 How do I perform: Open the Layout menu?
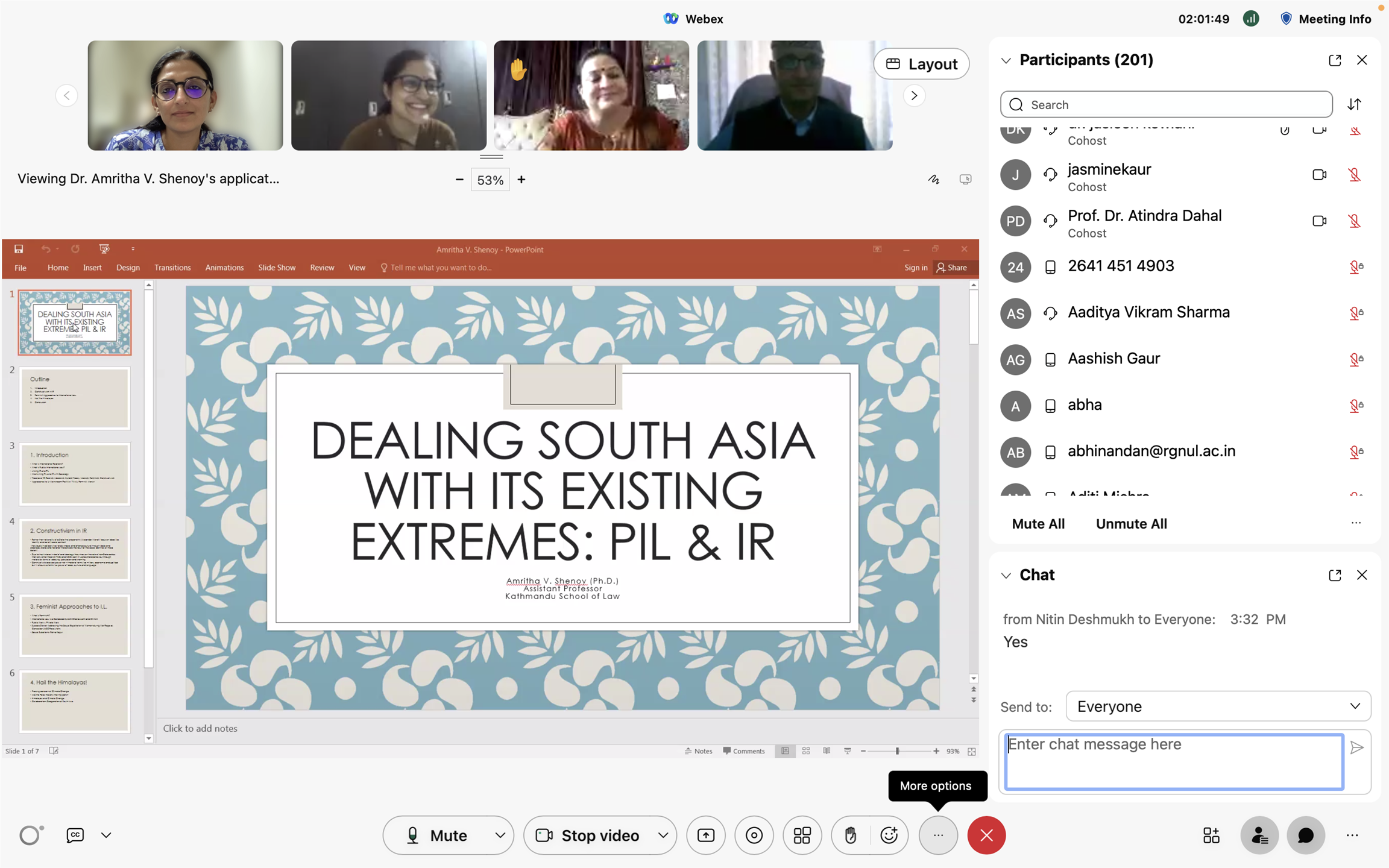(921, 64)
